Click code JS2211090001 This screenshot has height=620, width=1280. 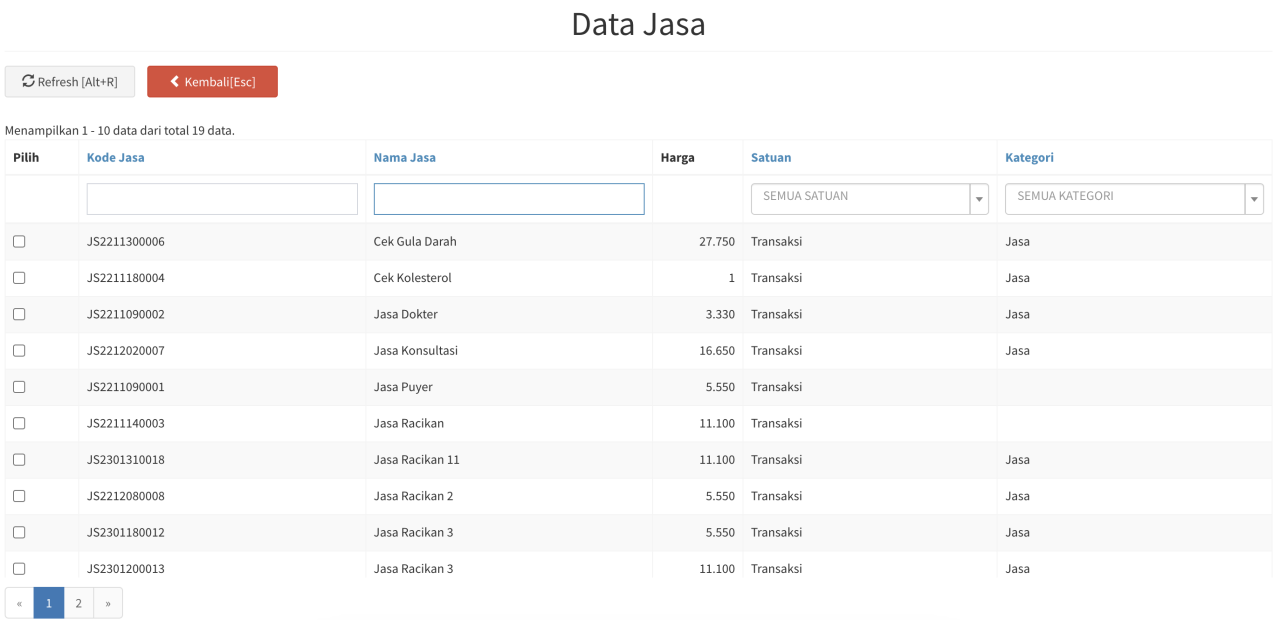coord(126,387)
